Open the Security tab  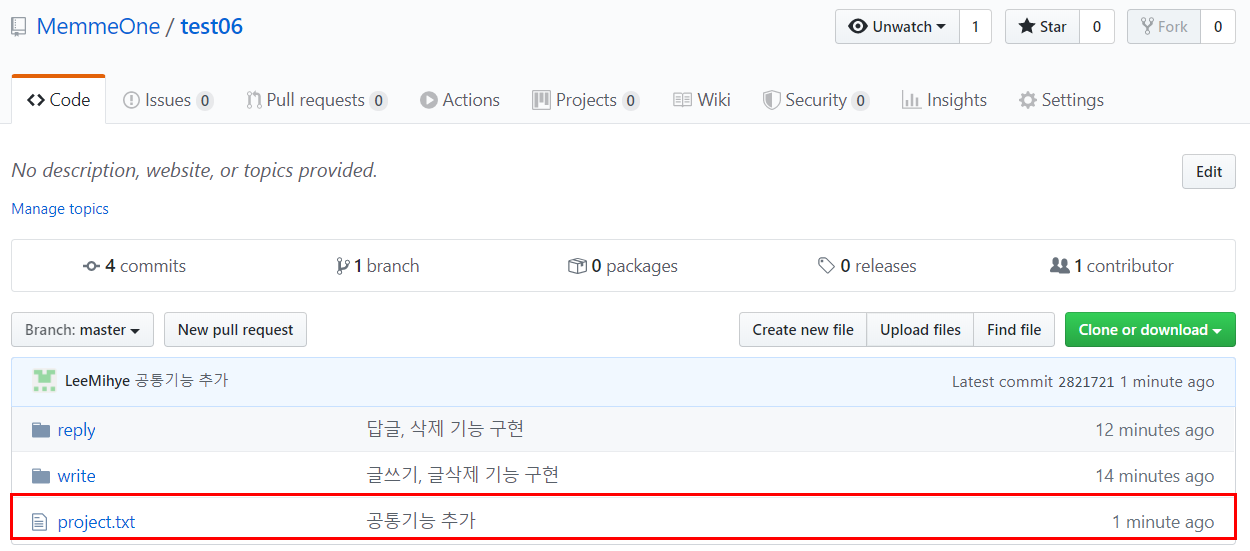816,100
